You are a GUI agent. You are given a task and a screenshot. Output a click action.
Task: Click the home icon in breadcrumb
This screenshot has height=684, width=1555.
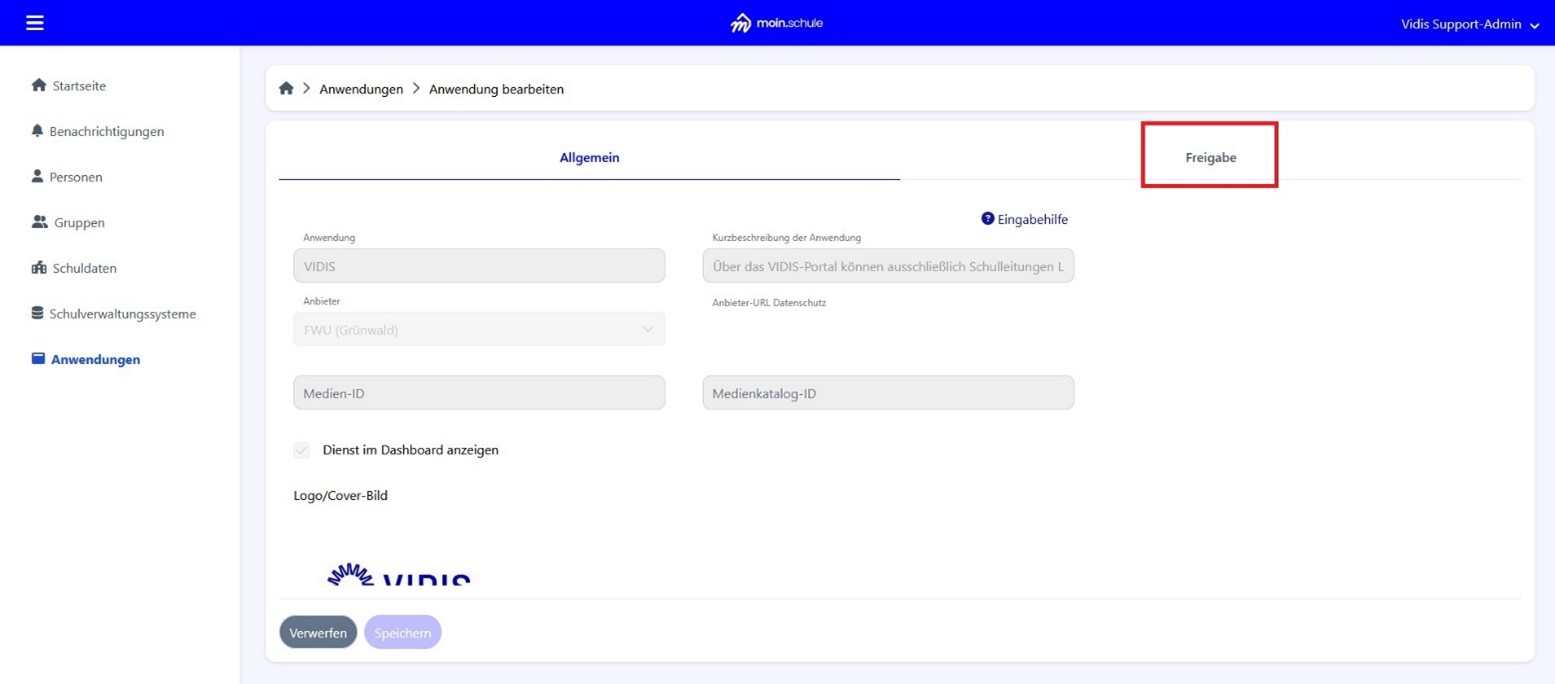286,89
